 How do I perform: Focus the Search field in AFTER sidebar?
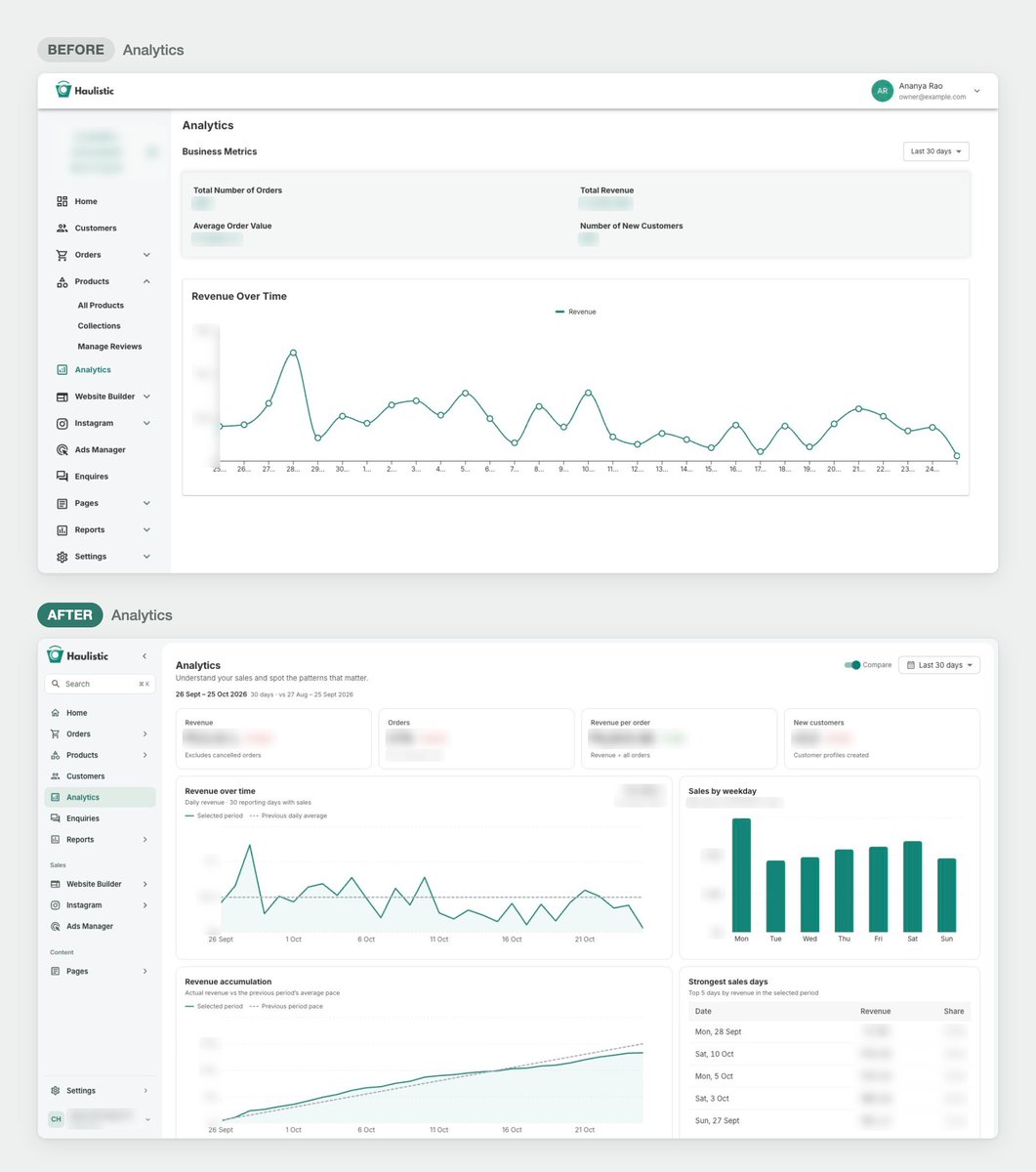tap(100, 684)
